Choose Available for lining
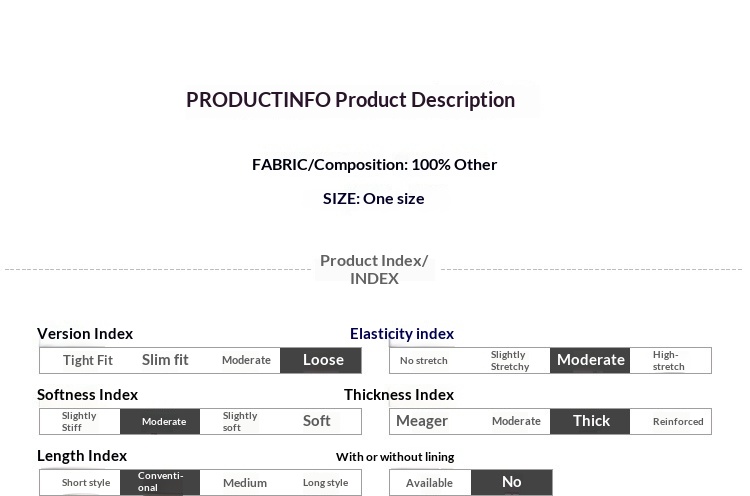 coord(430,483)
